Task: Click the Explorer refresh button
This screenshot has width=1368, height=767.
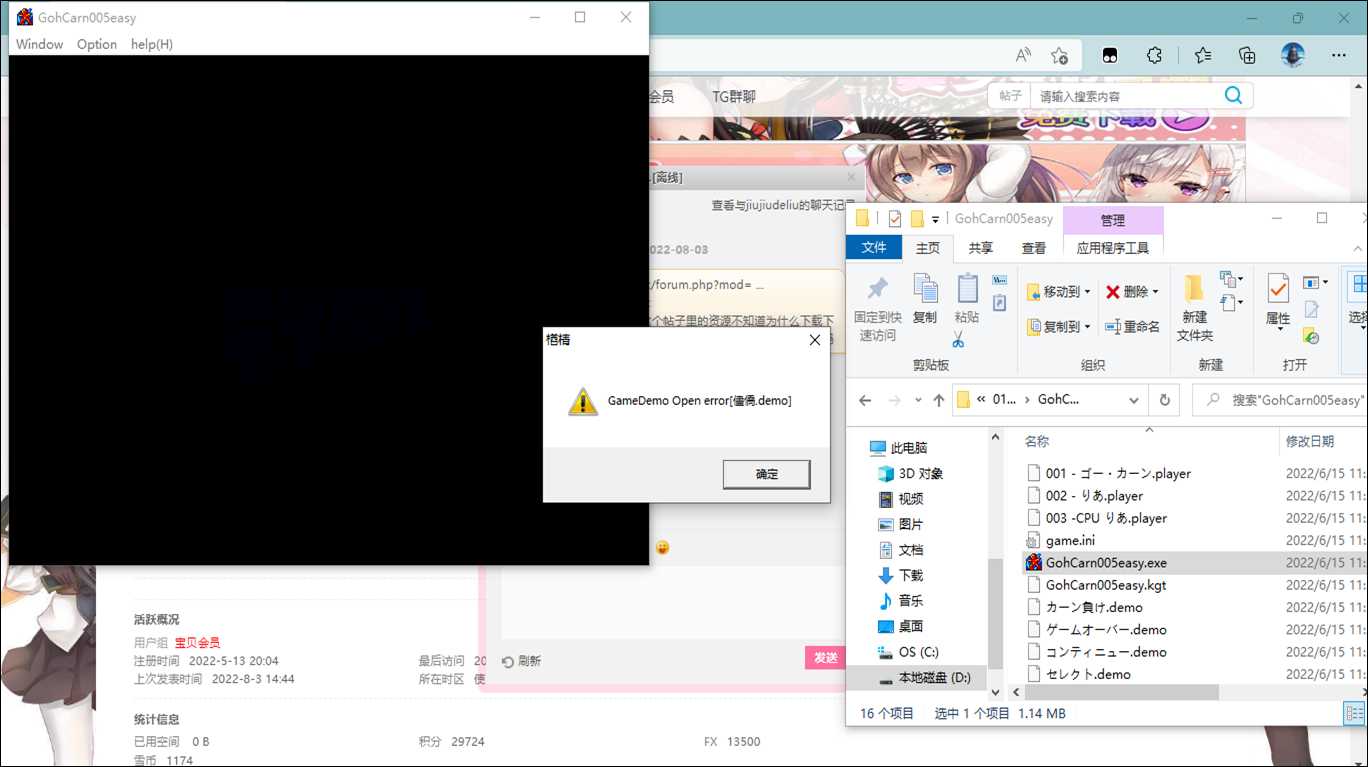Action: coord(1164,400)
